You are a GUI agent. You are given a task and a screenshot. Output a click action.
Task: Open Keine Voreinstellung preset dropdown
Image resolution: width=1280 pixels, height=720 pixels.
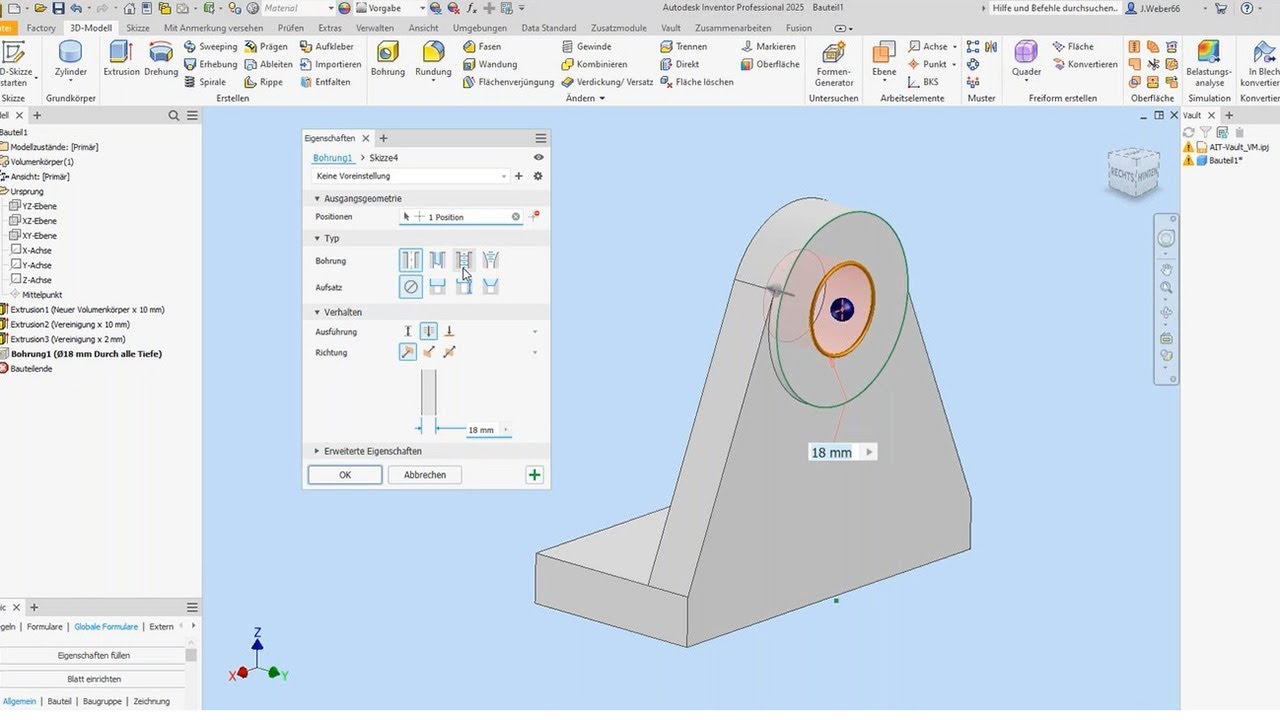click(411, 176)
